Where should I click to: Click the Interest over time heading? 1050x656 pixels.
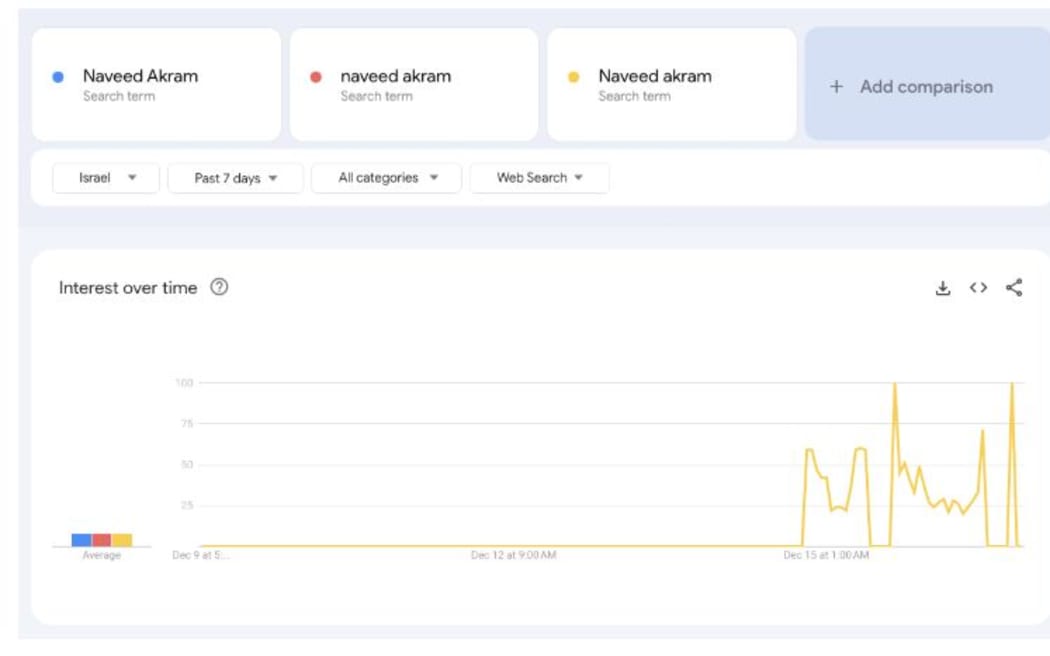[128, 288]
